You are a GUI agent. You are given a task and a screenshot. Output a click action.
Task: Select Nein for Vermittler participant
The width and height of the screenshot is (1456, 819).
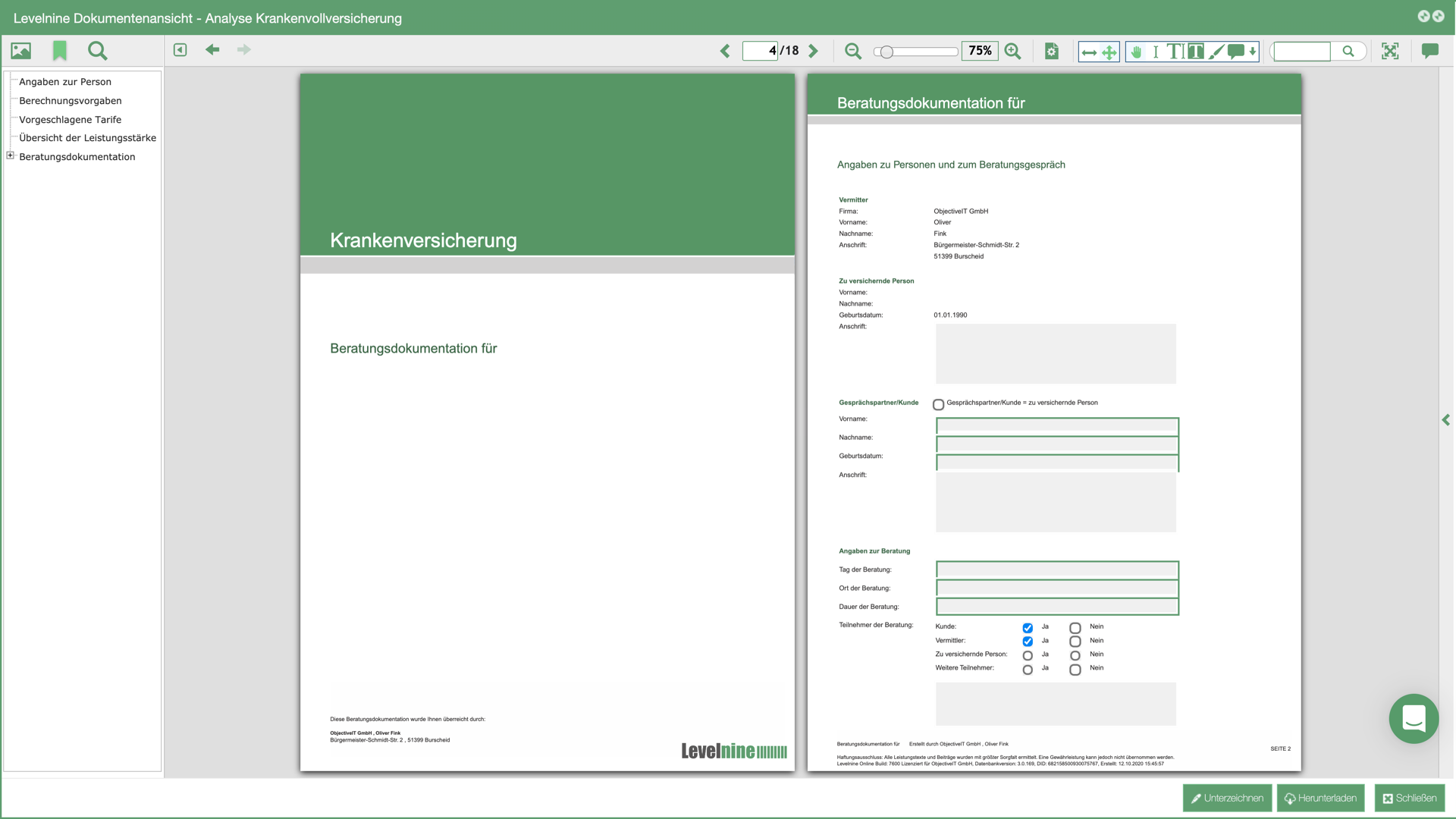pyautogui.click(x=1075, y=642)
